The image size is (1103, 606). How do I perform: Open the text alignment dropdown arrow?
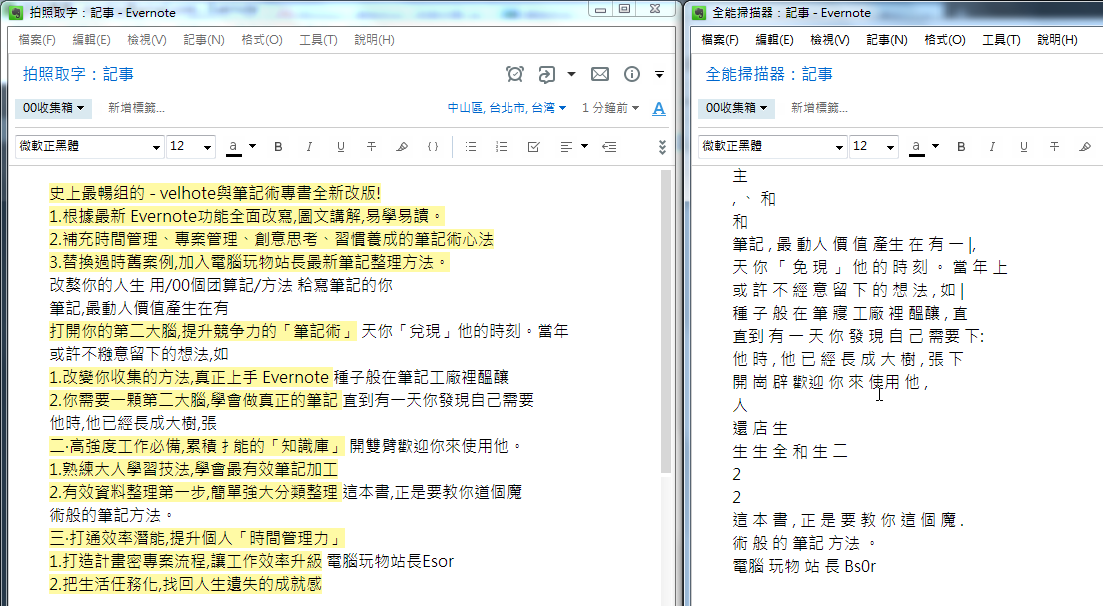tap(584, 146)
